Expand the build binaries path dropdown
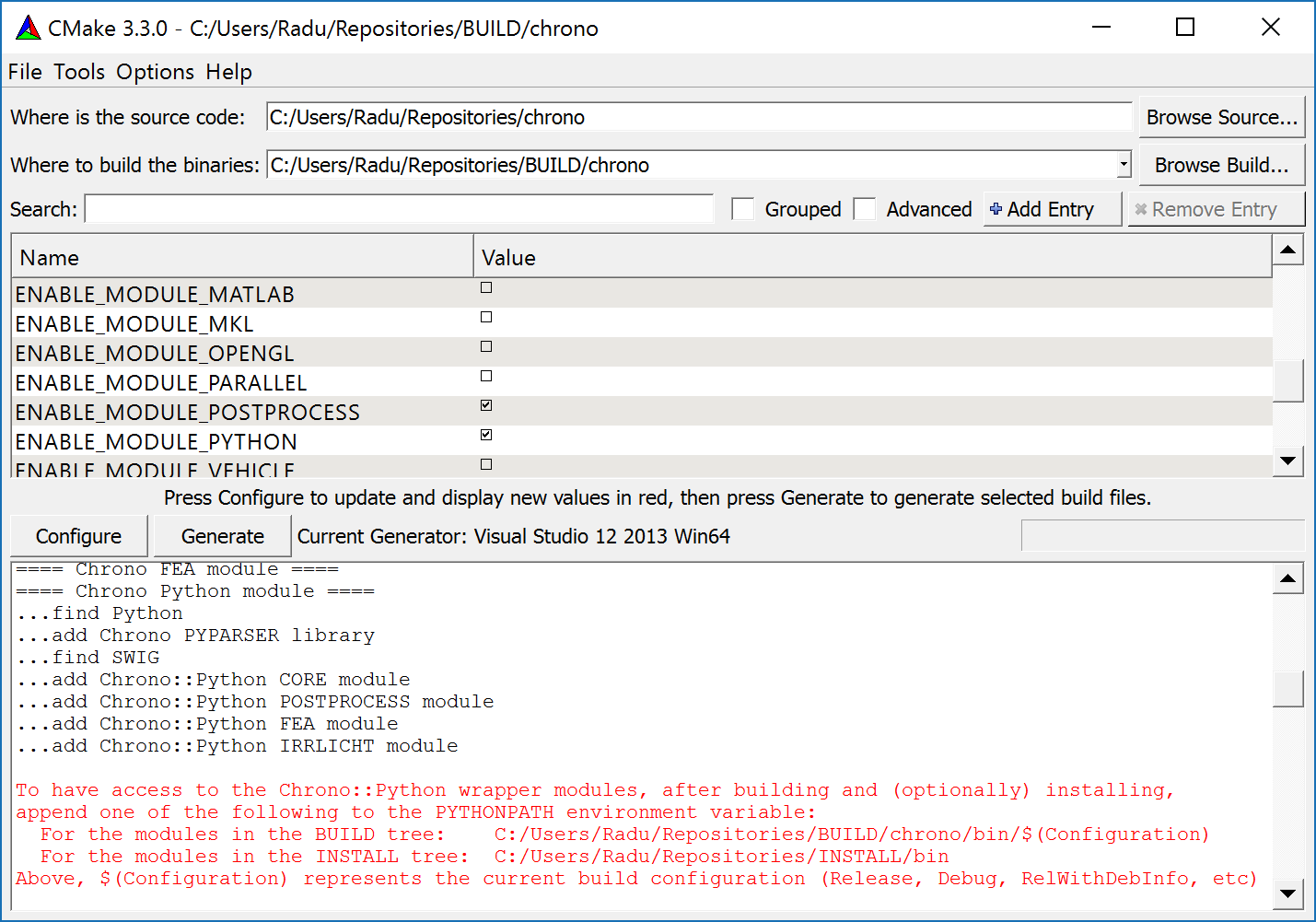The height and width of the screenshot is (922, 1316). 1124,165
